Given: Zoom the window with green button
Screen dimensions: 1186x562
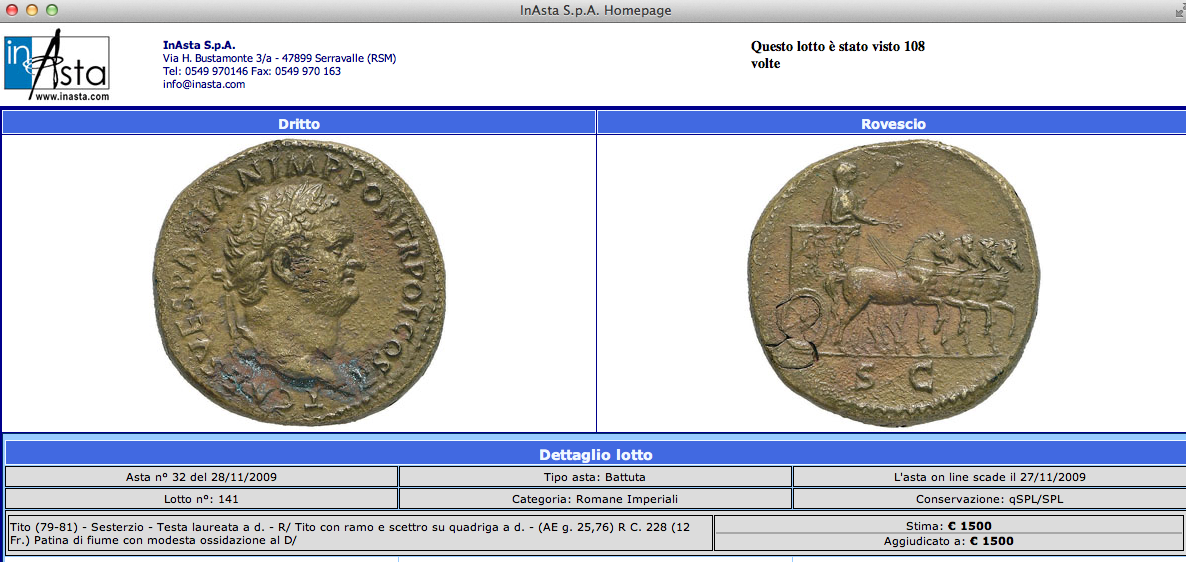Looking at the screenshot, I should pyautogui.click(x=52, y=10).
